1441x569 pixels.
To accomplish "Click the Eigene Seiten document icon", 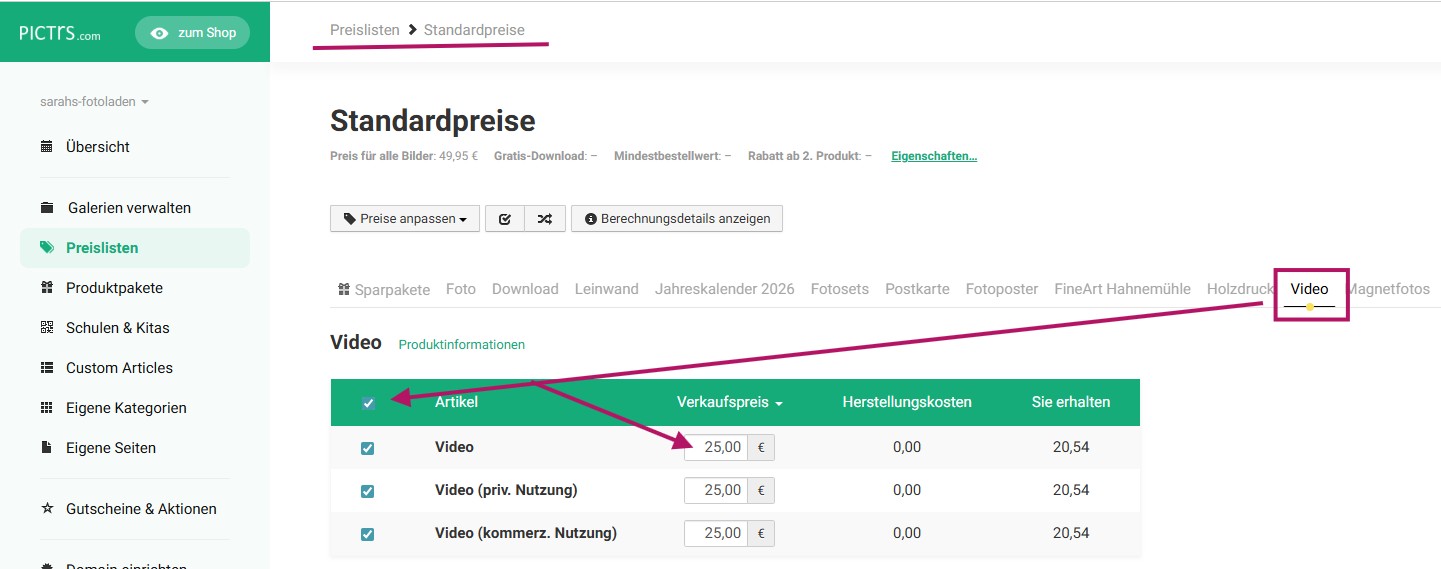I will click(x=46, y=448).
